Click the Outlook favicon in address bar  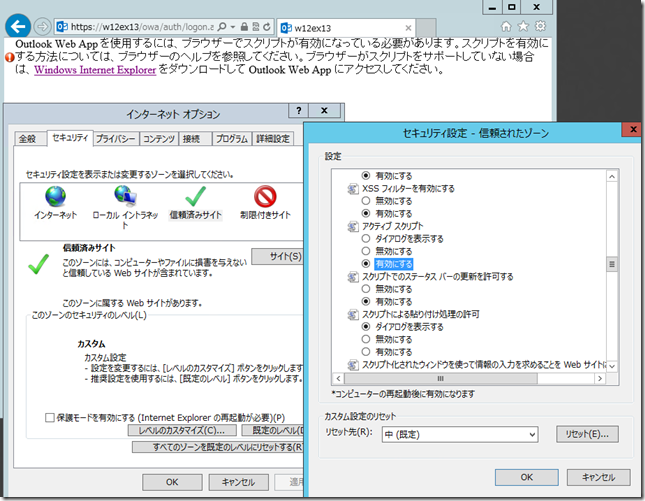(x=62, y=27)
